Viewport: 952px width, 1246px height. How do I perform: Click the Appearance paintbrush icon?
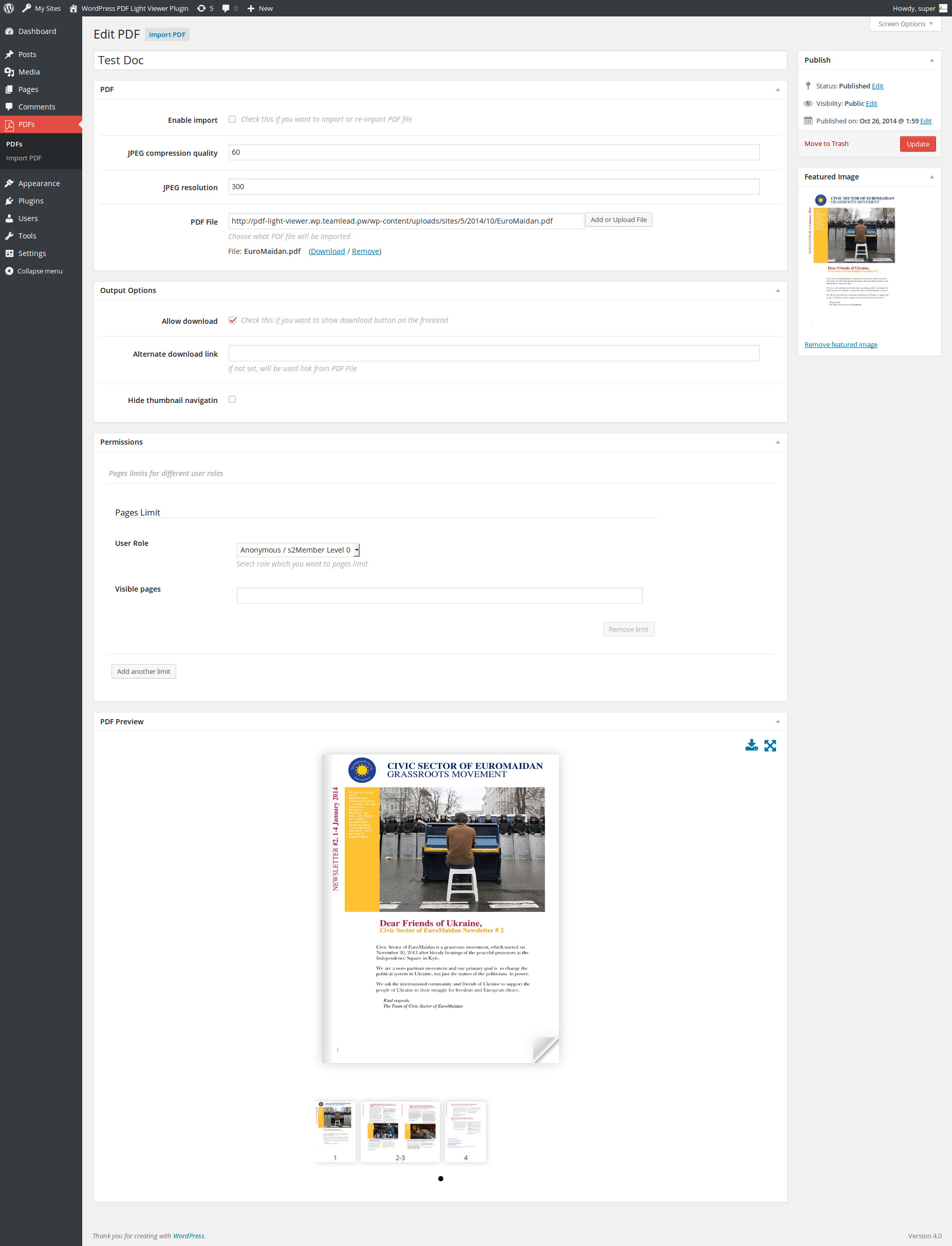(9, 183)
